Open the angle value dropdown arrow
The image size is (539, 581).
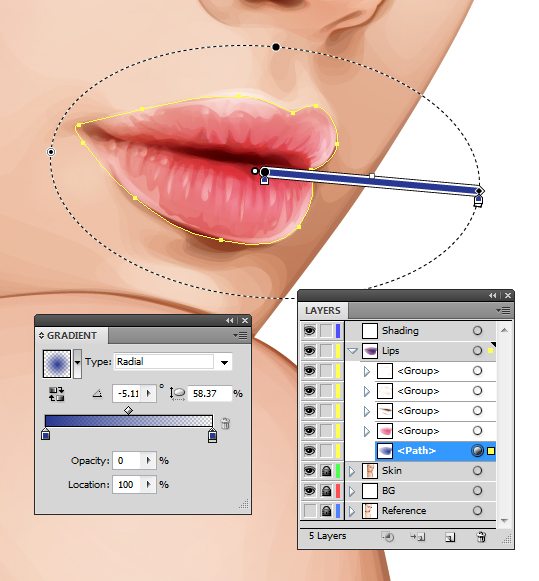click(149, 394)
